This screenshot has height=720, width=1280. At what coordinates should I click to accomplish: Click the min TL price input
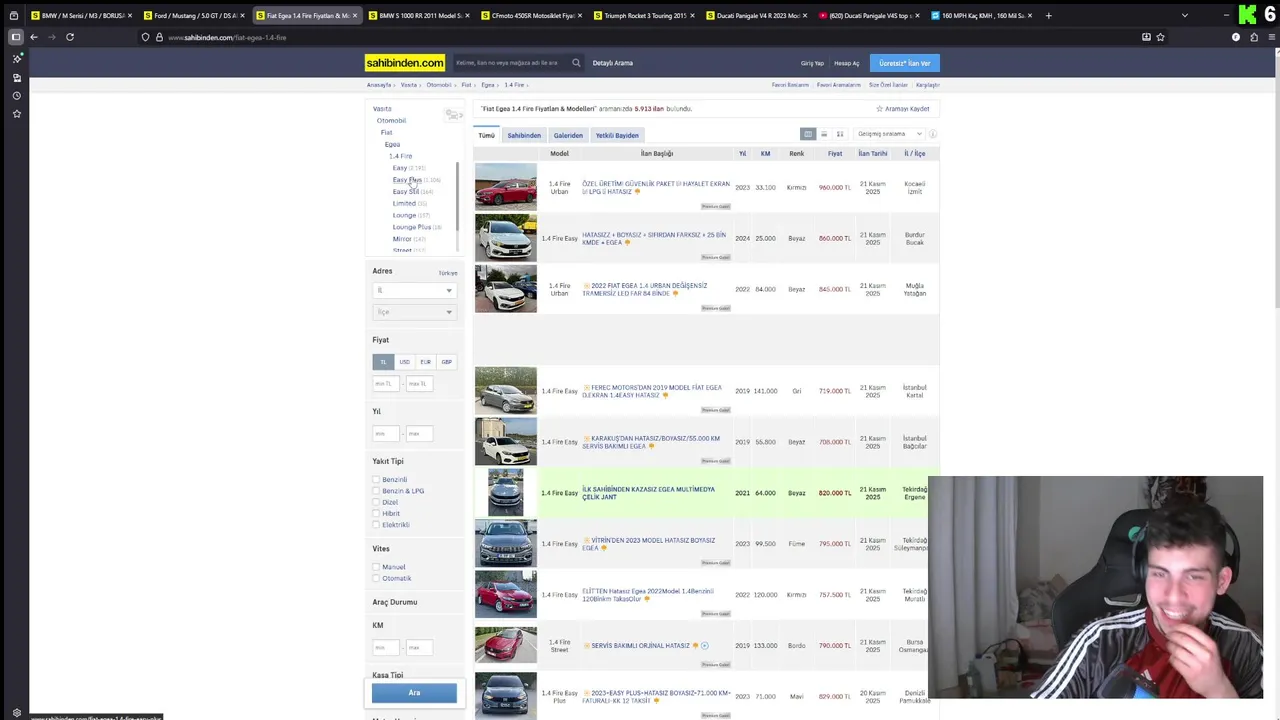(386, 384)
